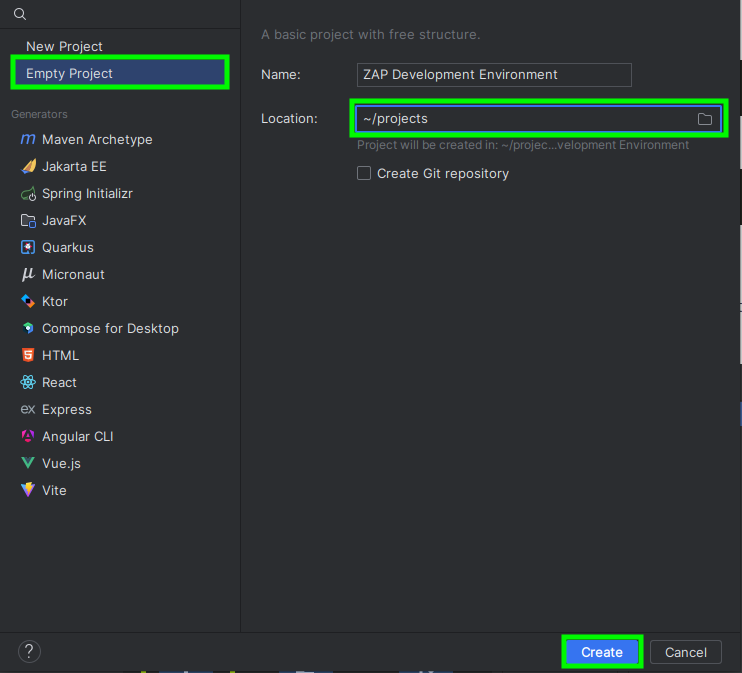Image resolution: width=742 pixels, height=673 pixels.
Task: Click the search magnifier icon
Action: (x=20, y=14)
